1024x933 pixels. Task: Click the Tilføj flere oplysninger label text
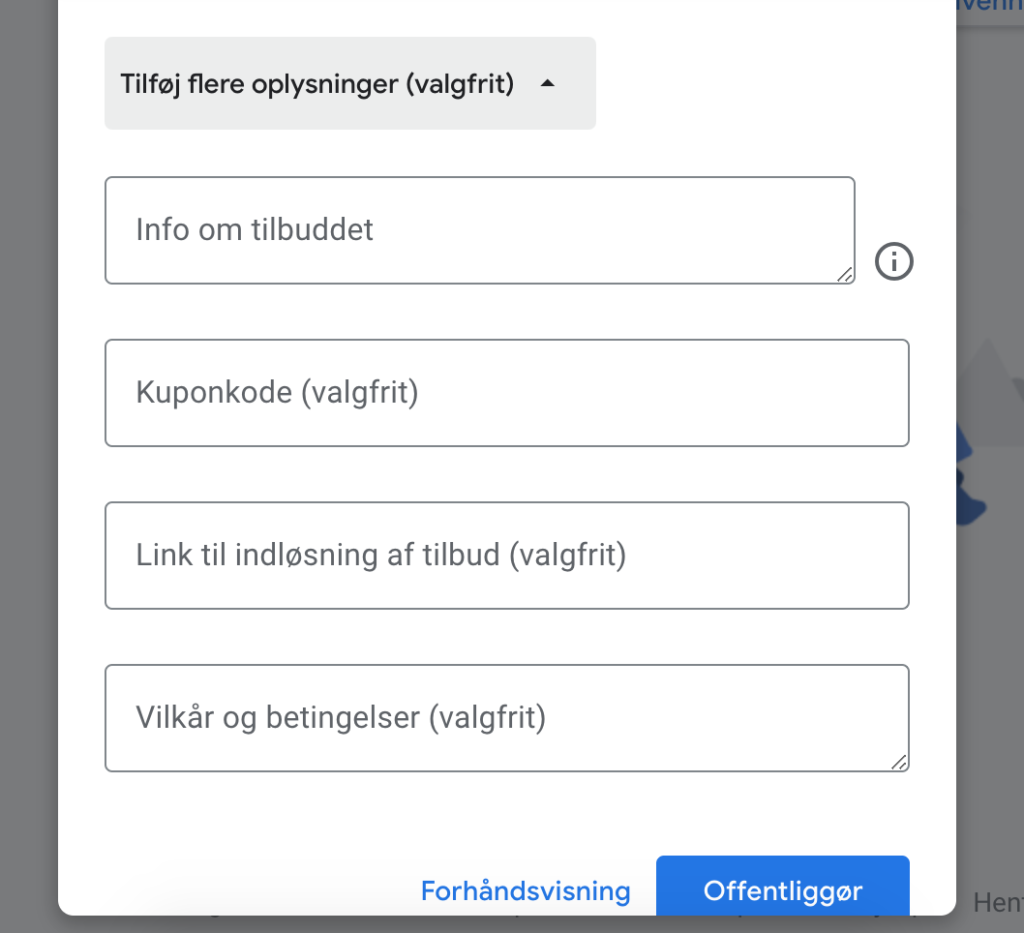(x=317, y=84)
